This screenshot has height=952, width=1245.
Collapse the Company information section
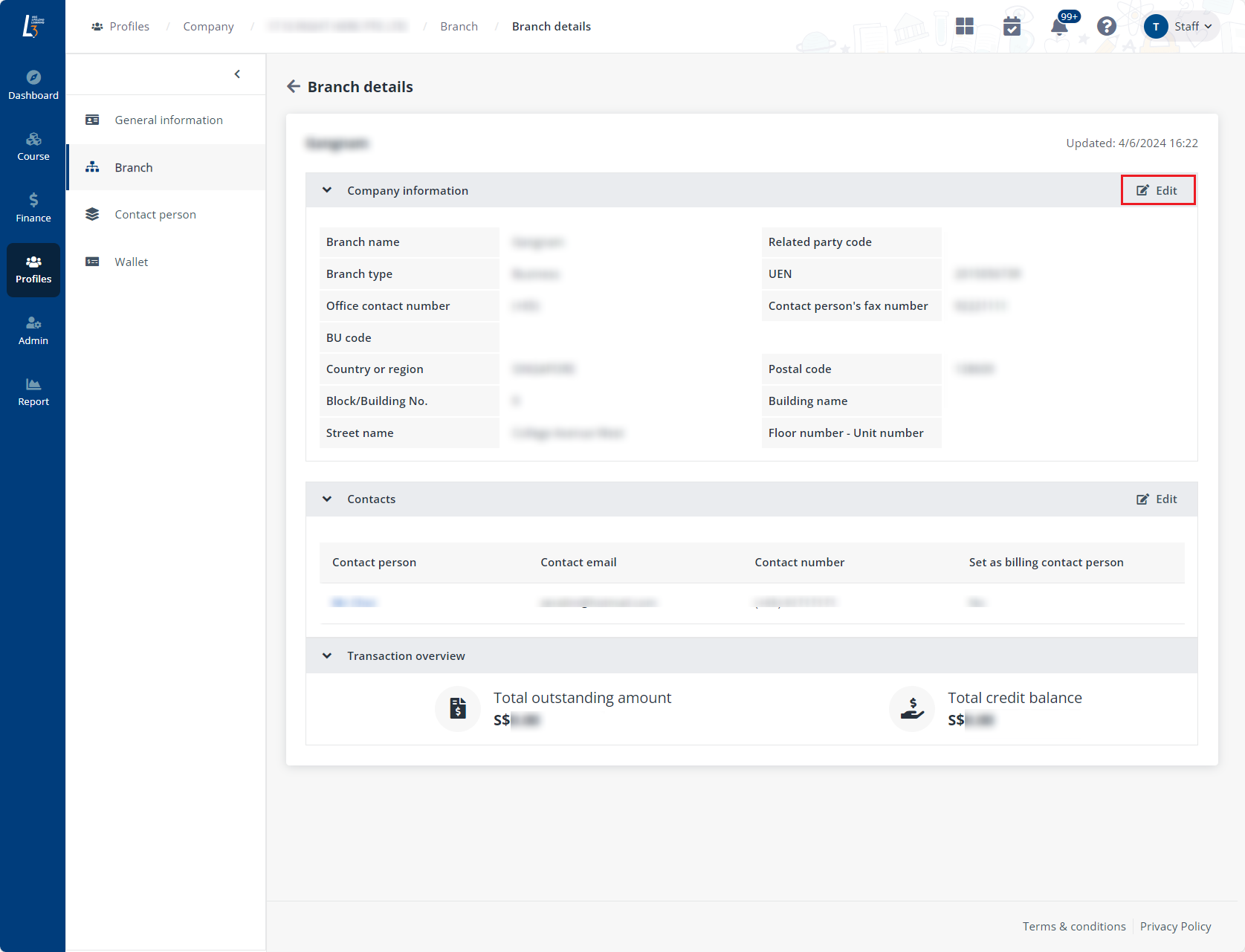pos(327,190)
